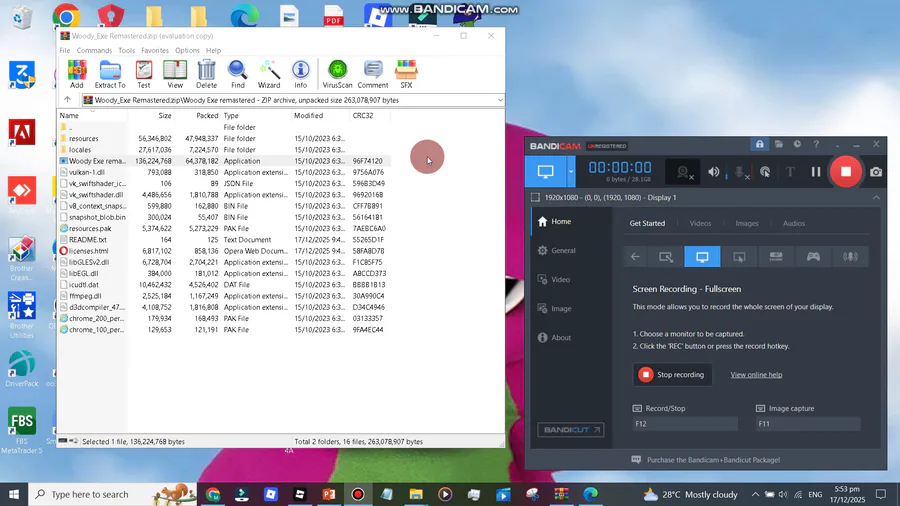Open the Tools menu
This screenshot has width=900, height=506.
point(126,50)
